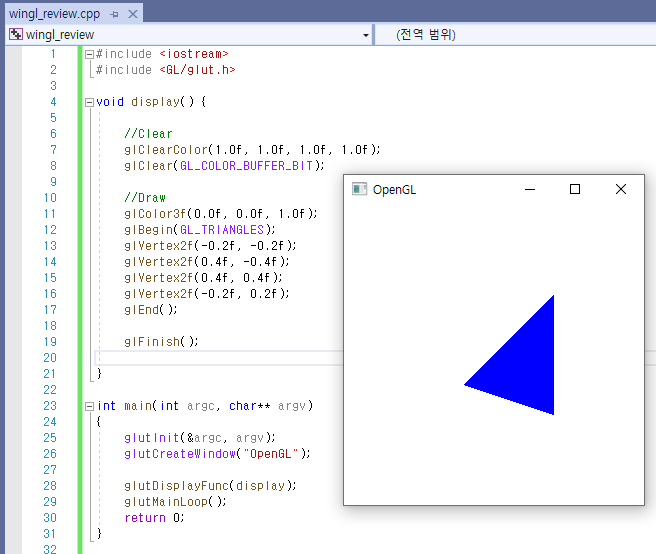
Task: Click GL_COLOR_BUFFER_BIT constant
Action: pos(246,166)
